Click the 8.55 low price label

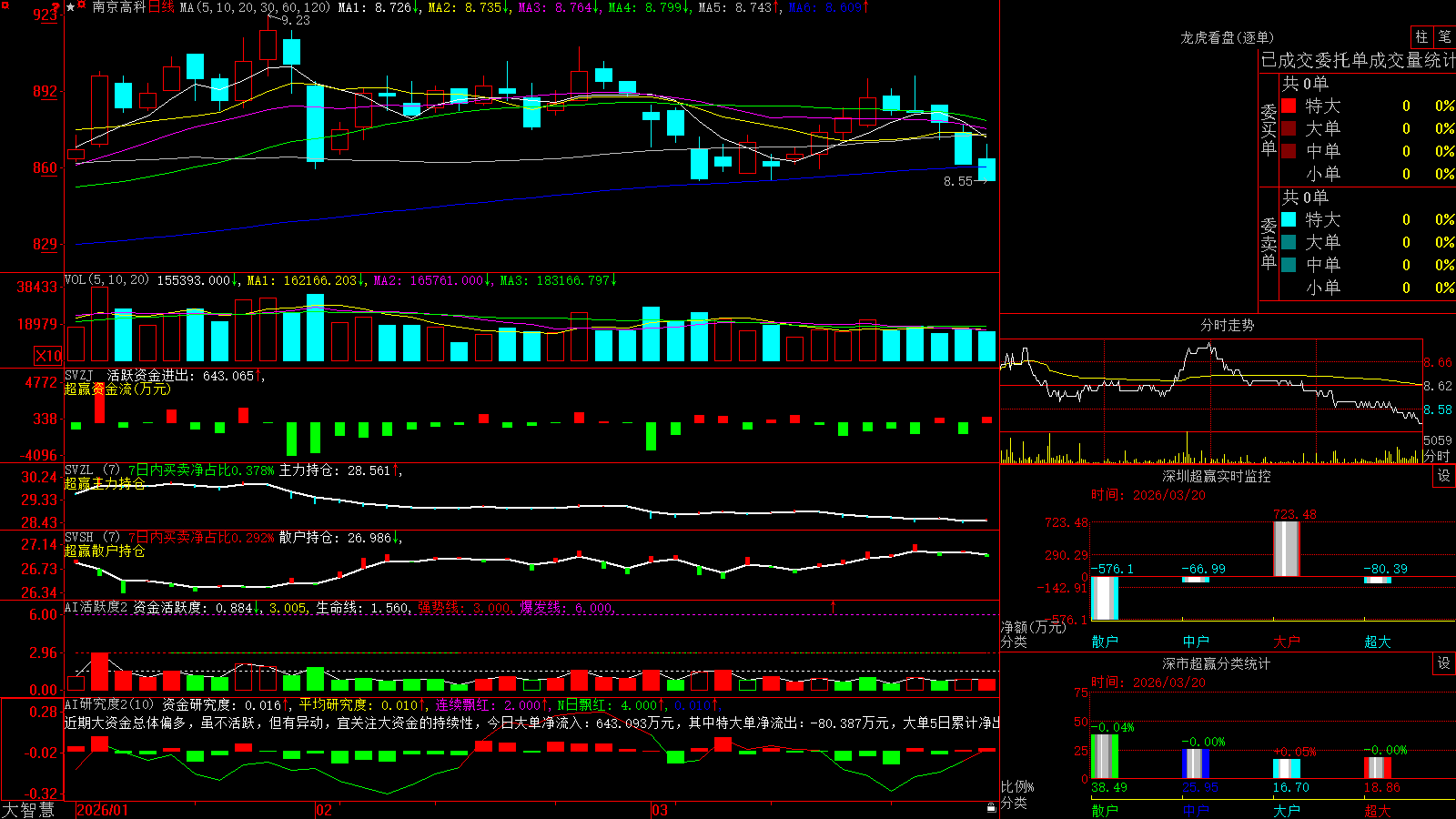click(x=958, y=181)
